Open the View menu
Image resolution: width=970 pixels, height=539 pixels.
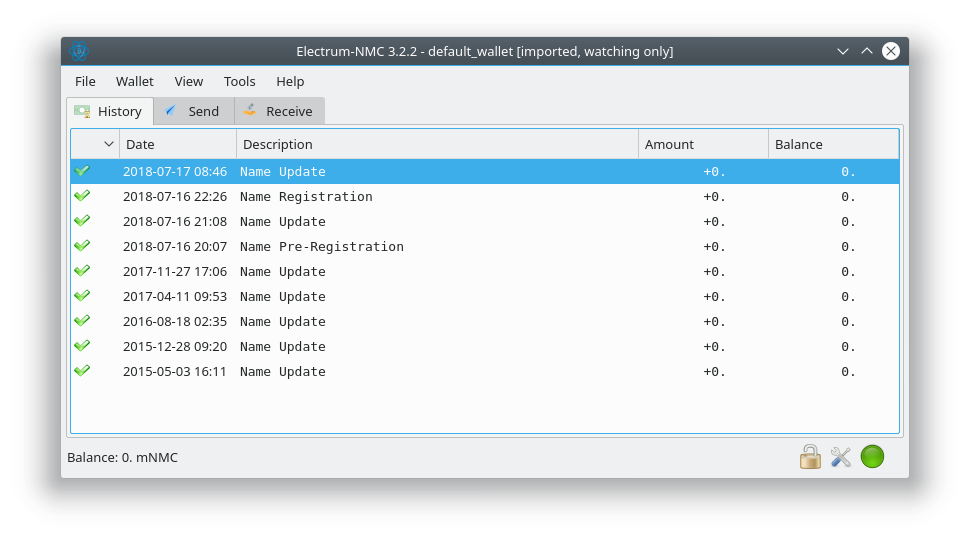tap(189, 82)
